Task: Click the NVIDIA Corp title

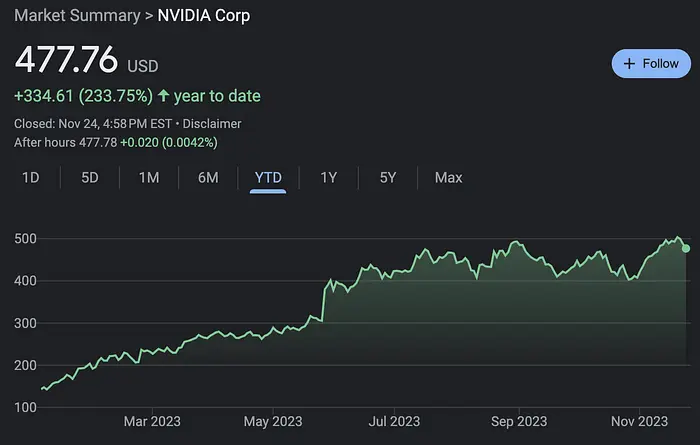Action: [x=204, y=16]
